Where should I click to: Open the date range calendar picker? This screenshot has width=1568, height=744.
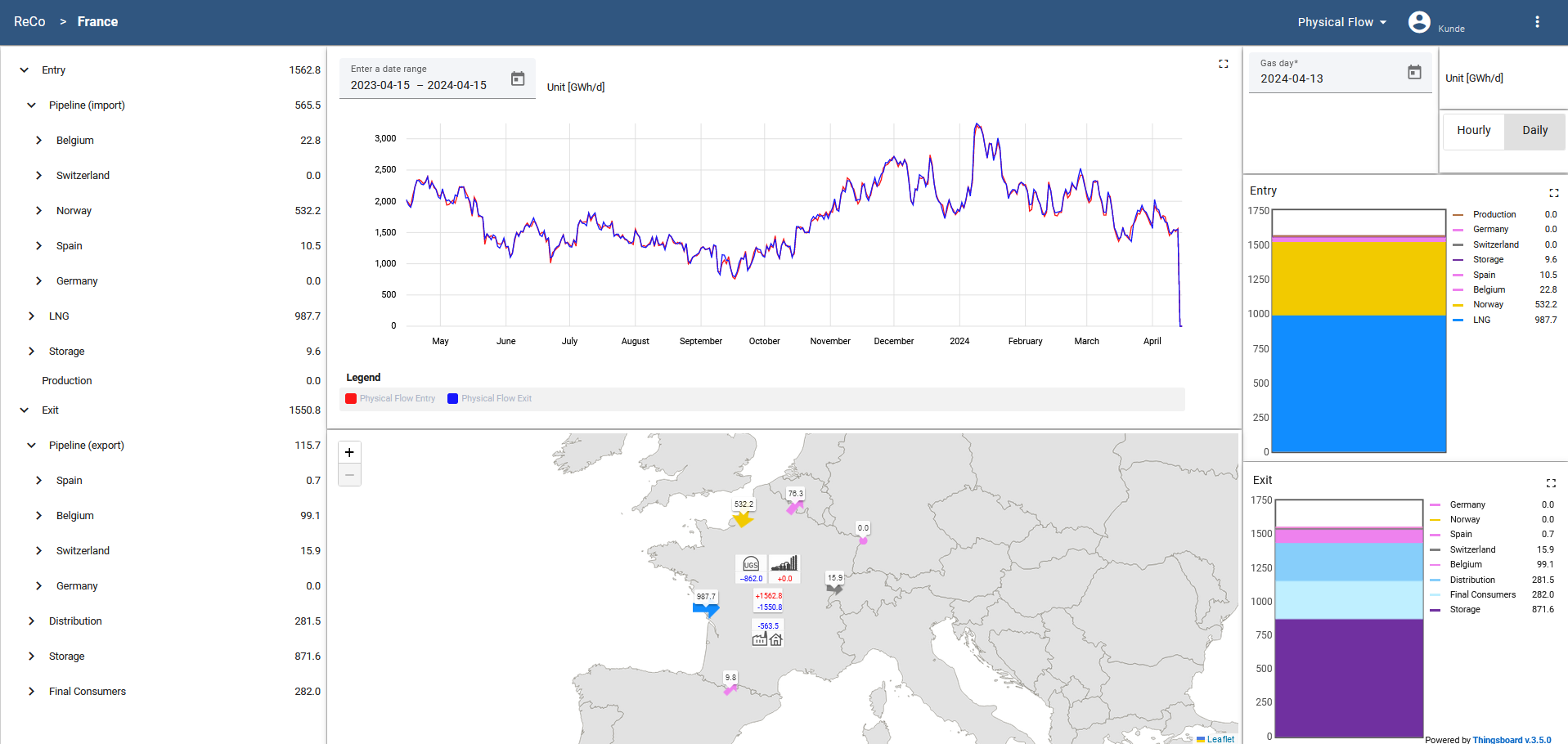click(518, 78)
